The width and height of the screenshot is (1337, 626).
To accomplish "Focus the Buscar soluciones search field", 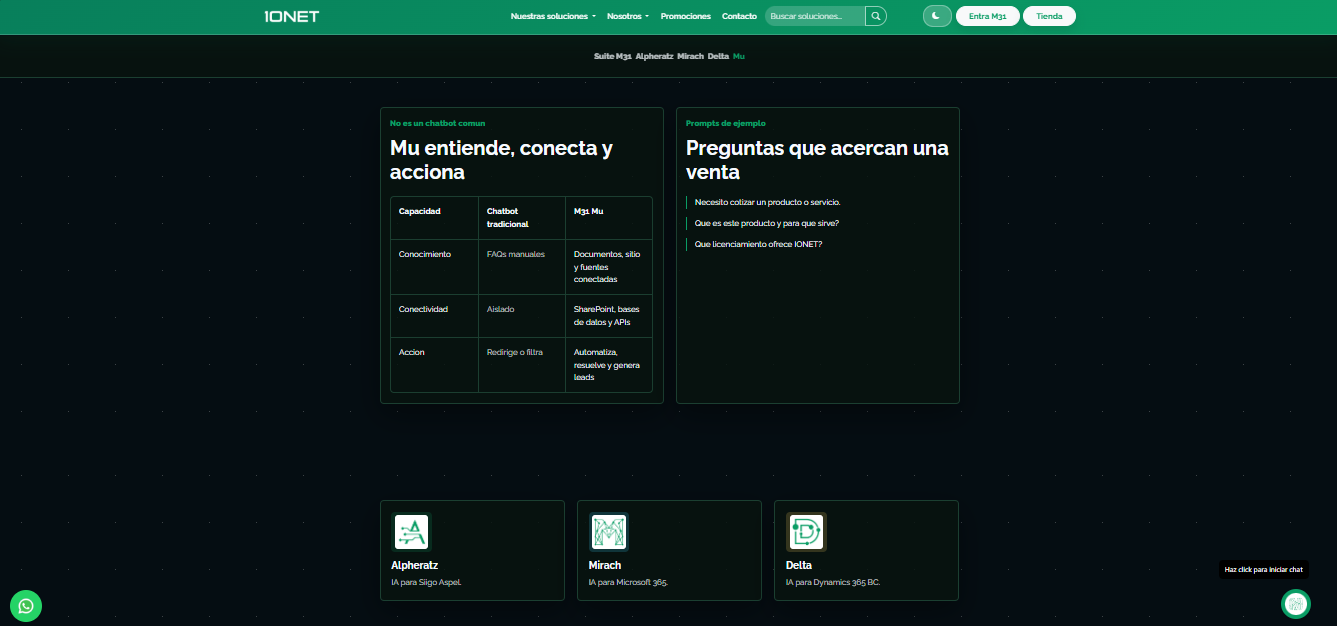I will tap(815, 16).
